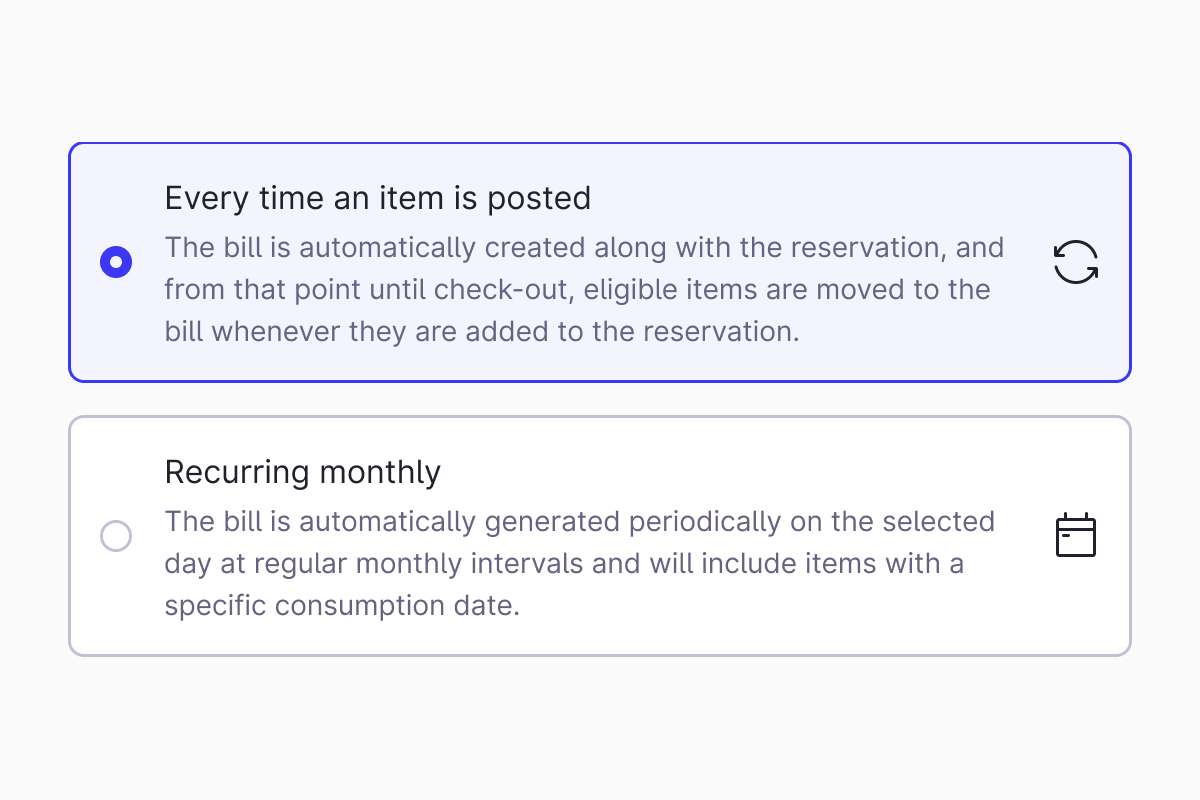Click the line starting "day at regular monthly intervals"
The height and width of the screenshot is (800, 1200).
click(564, 564)
